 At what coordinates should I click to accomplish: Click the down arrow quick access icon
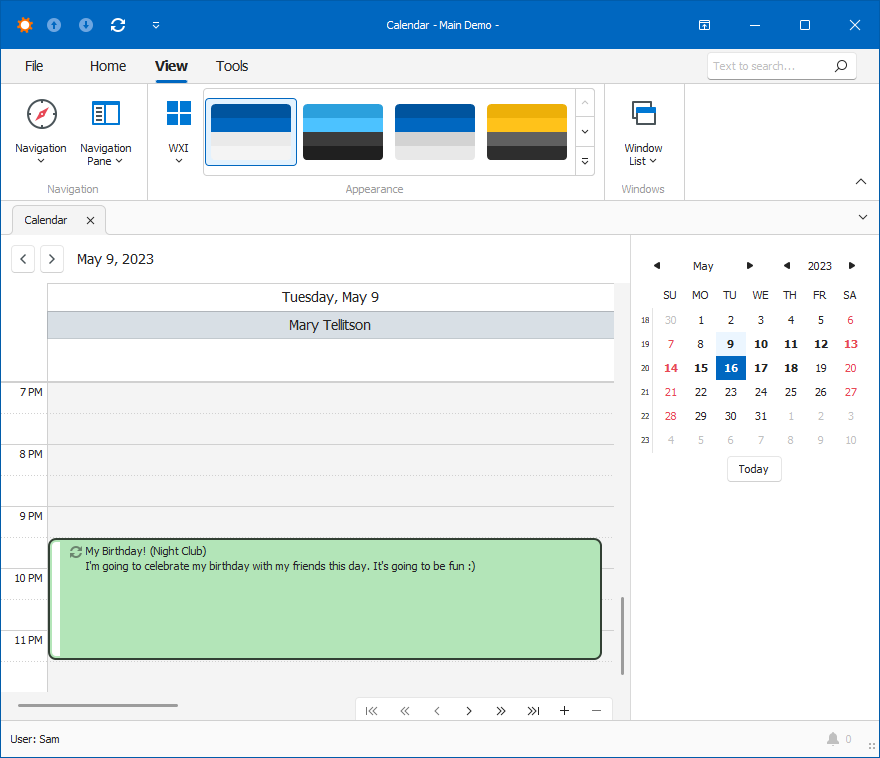pos(86,25)
